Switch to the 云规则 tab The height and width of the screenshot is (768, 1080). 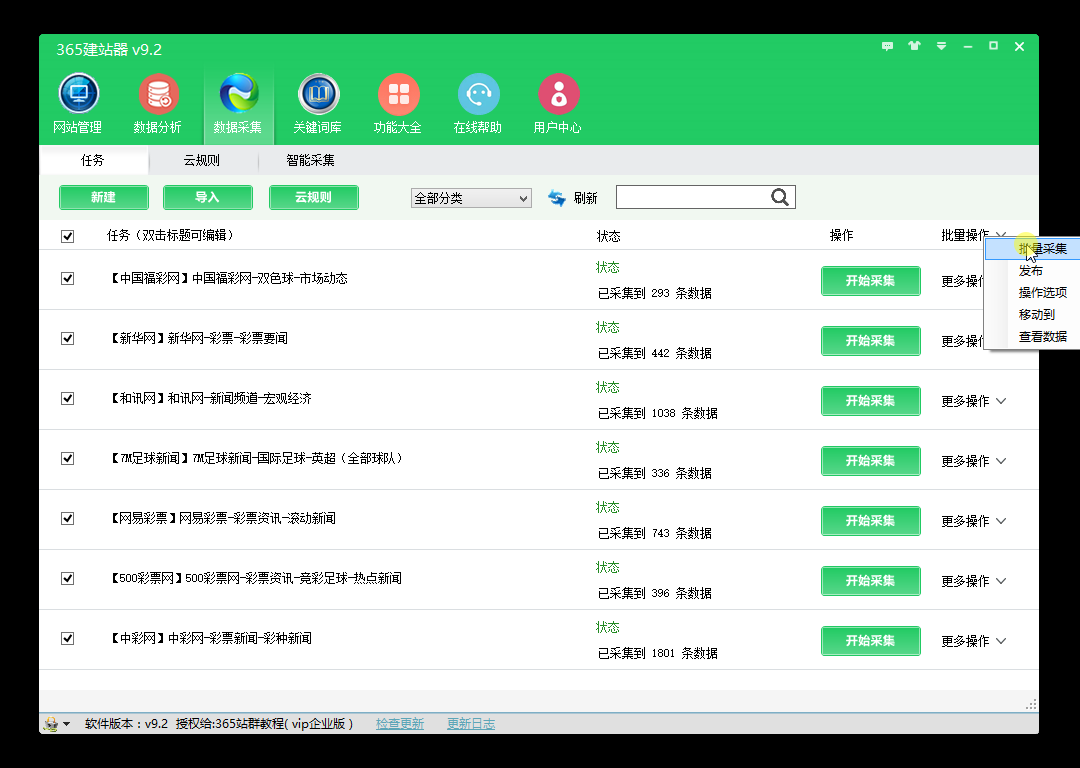pos(202,160)
